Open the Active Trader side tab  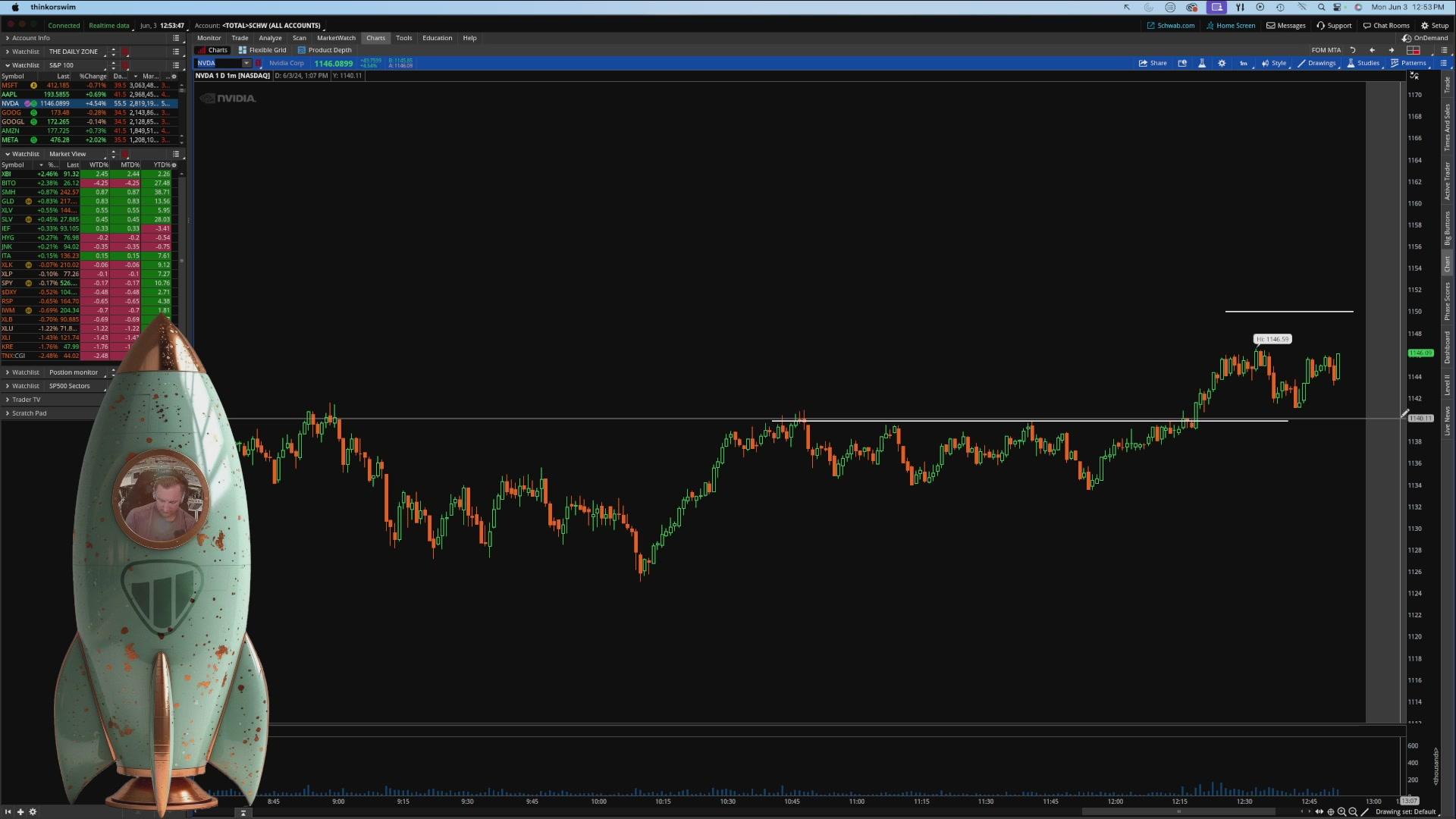[x=1447, y=180]
